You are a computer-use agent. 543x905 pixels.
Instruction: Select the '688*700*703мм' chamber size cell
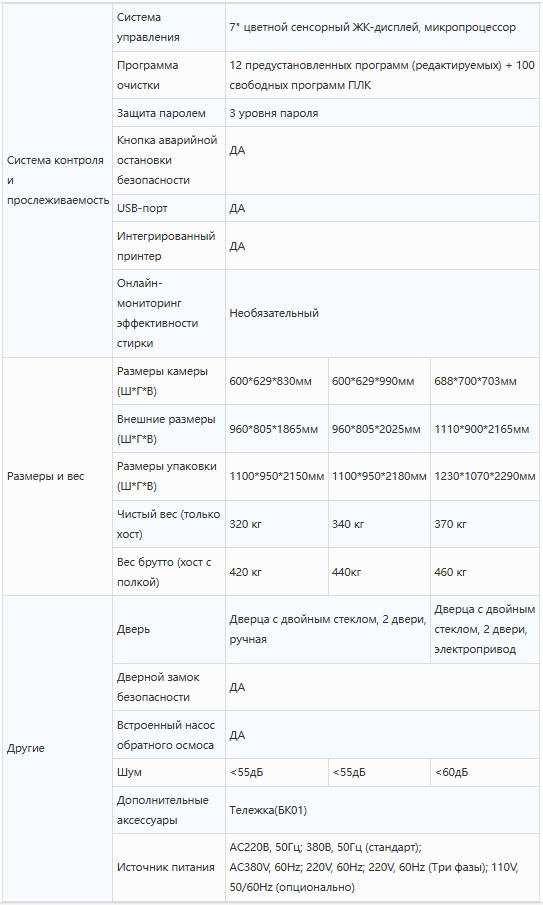pos(485,382)
